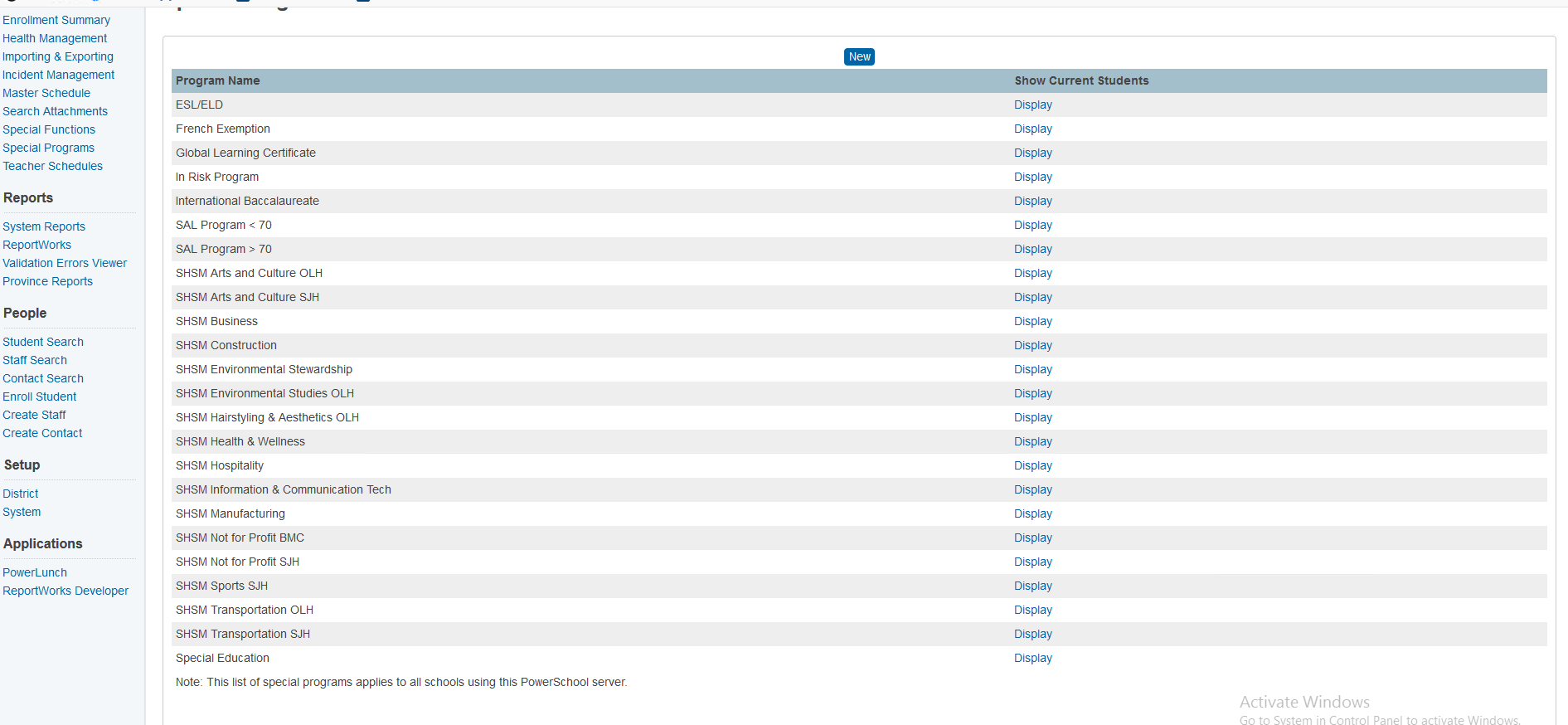Open ReportWorks Developer application
The image size is (1568, 725).
coord(66,591)
